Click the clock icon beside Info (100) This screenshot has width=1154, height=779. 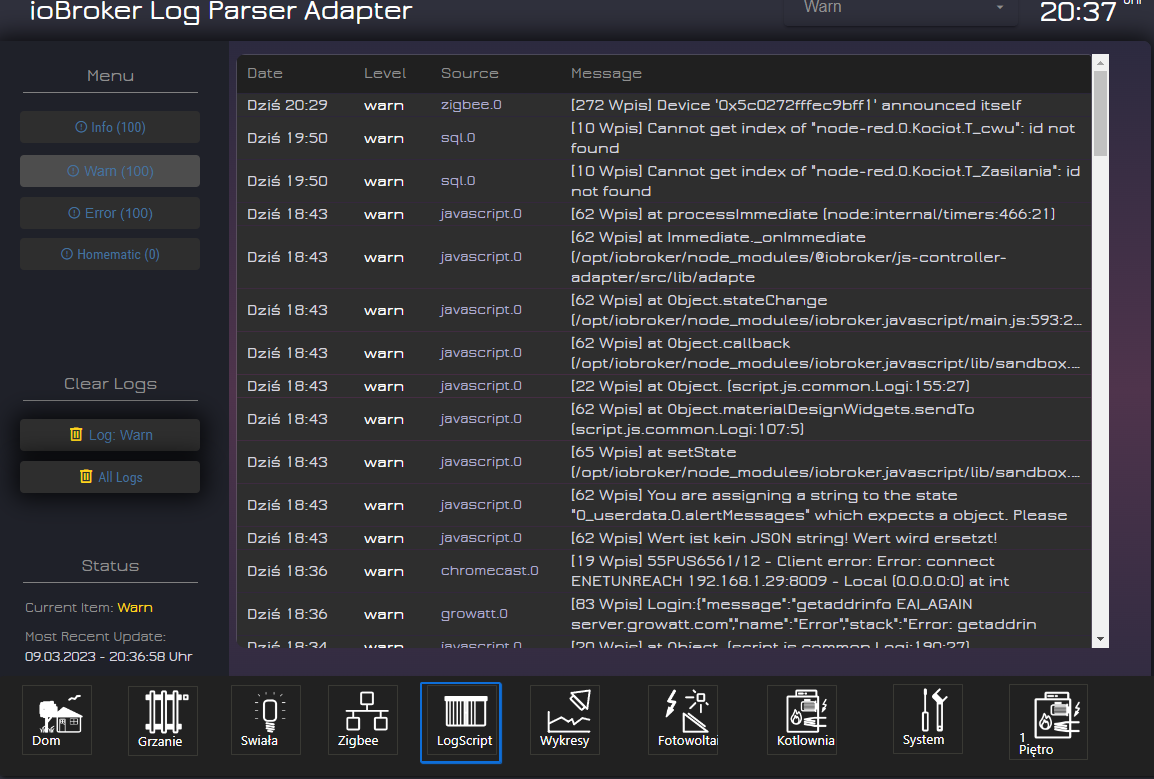(x=81, y=127)
